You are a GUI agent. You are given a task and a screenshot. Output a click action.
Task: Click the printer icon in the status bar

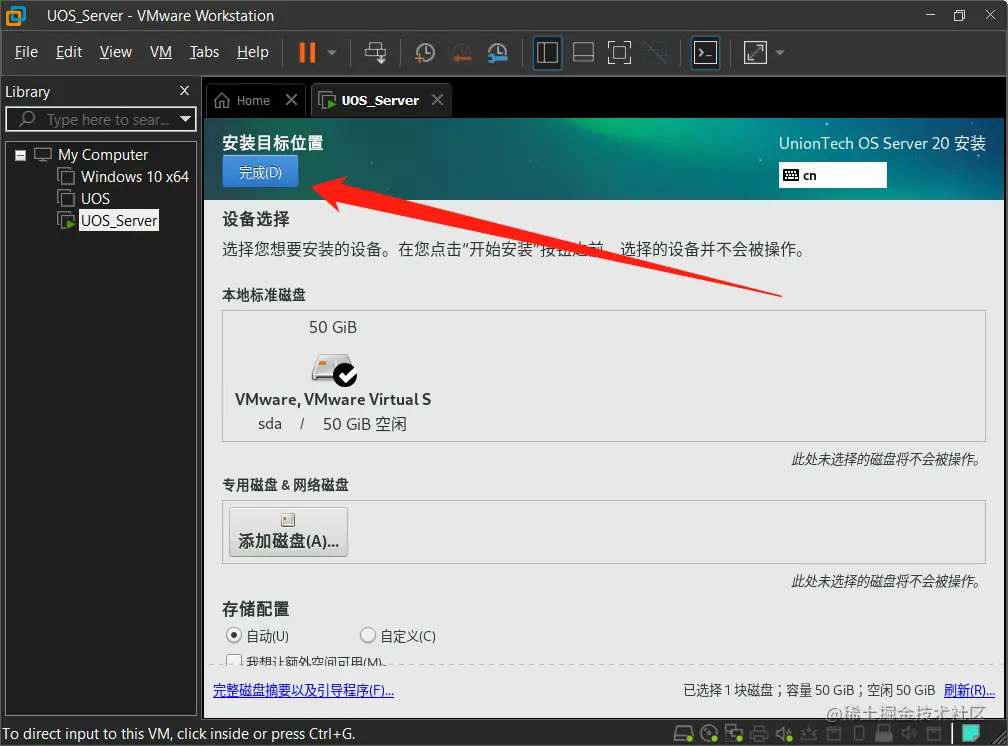pyautogui.click(x=759, y=732)
